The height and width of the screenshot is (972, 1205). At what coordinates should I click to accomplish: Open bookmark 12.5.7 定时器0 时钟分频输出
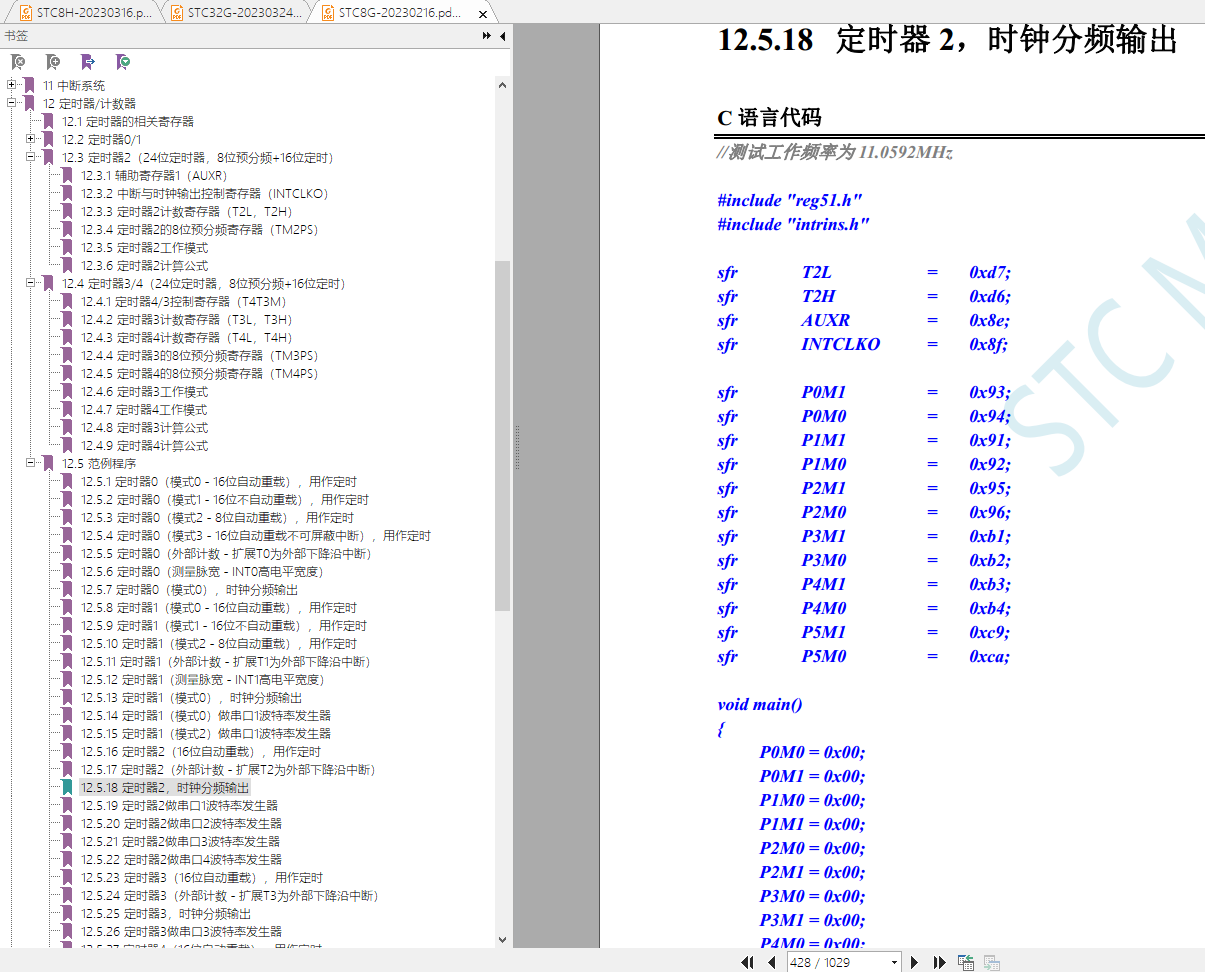190,589
